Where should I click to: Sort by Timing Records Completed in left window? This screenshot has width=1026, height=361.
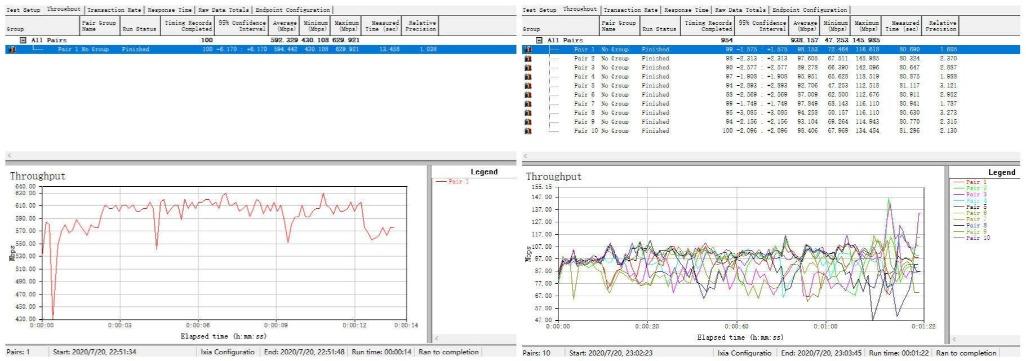[187, 26]
